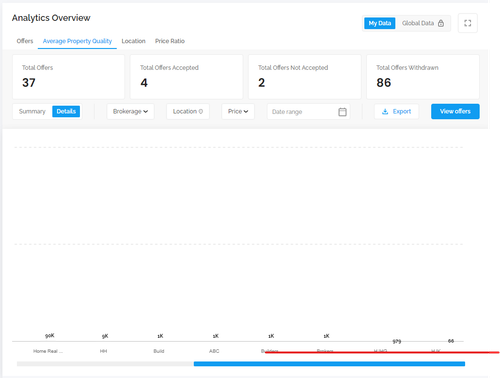Viewport: 500px width, 378px height.
Task: Click the View offers button
Action: (x=455, y=111)
